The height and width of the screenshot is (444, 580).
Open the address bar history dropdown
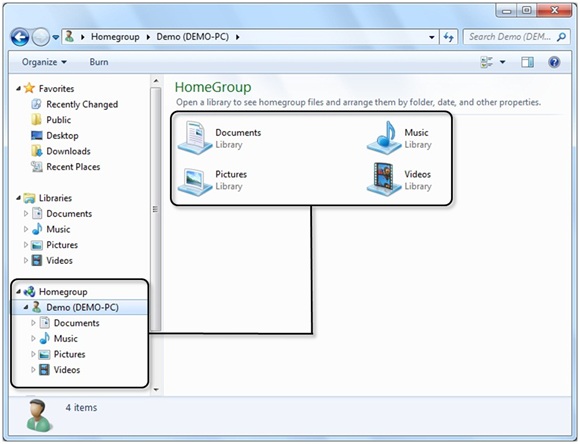coord(431,37)
